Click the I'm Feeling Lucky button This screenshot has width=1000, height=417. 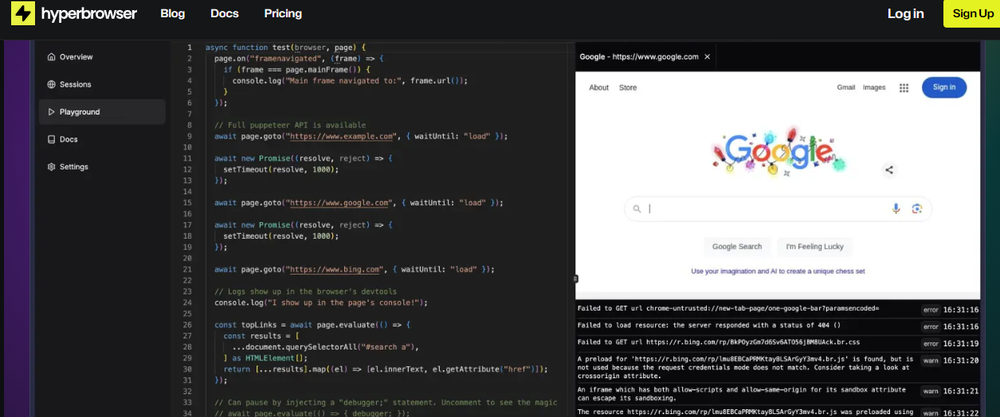pos(814,247)
